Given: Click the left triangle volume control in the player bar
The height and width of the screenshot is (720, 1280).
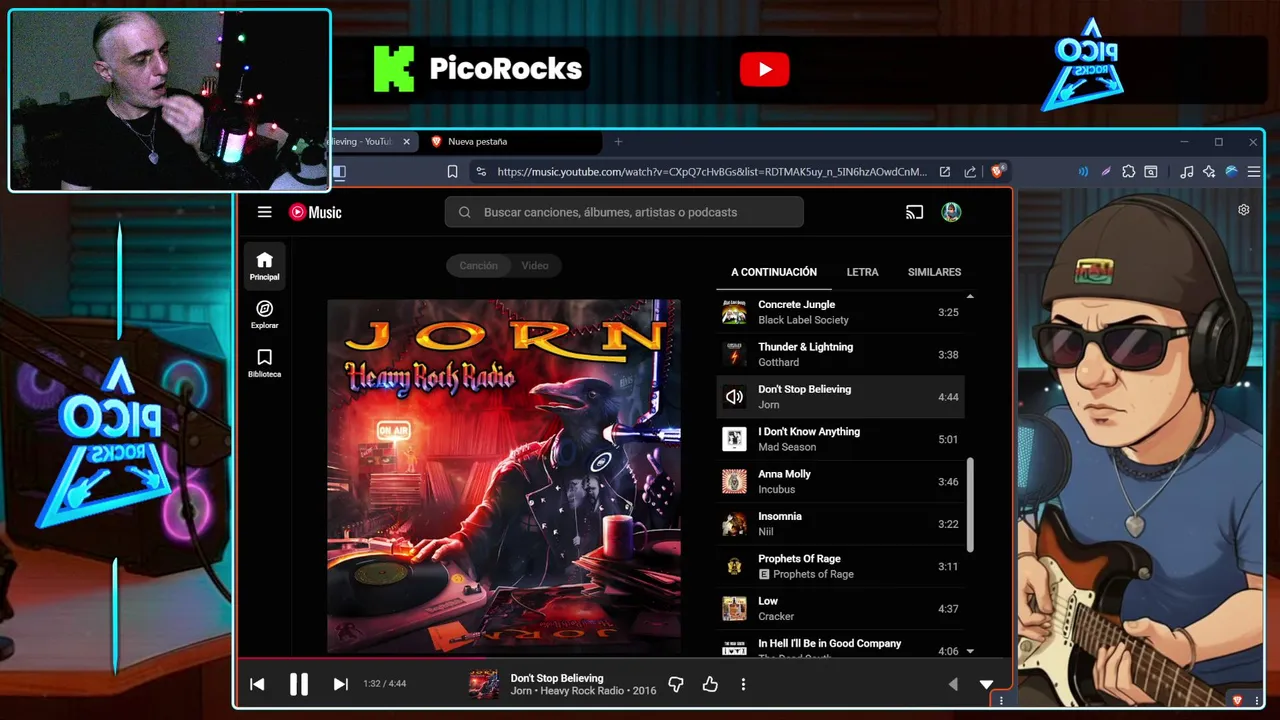Looking at the screenshot, I should point(952,684).
